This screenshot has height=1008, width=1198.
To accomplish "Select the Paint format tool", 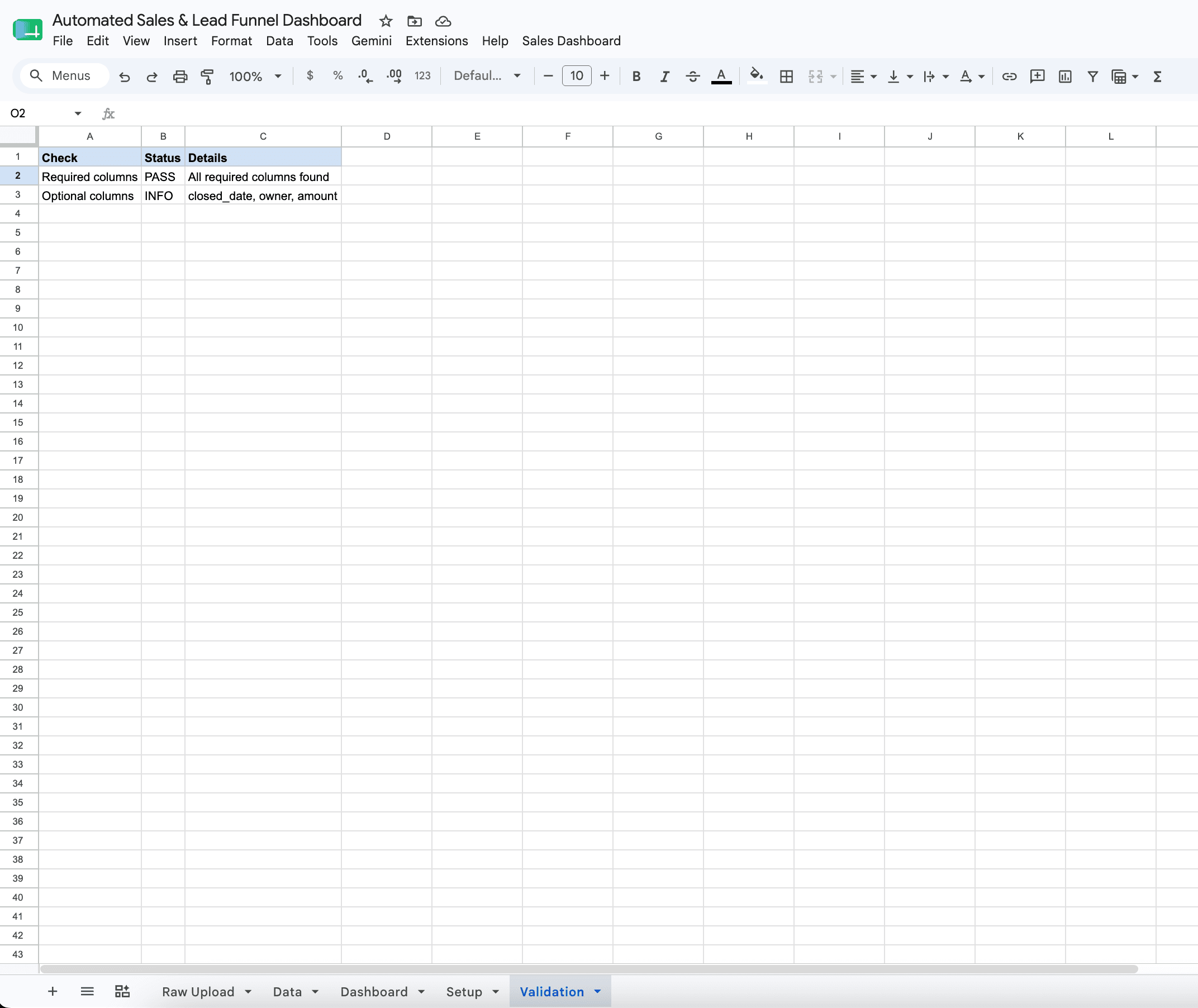I will click(x=207, y=76).
